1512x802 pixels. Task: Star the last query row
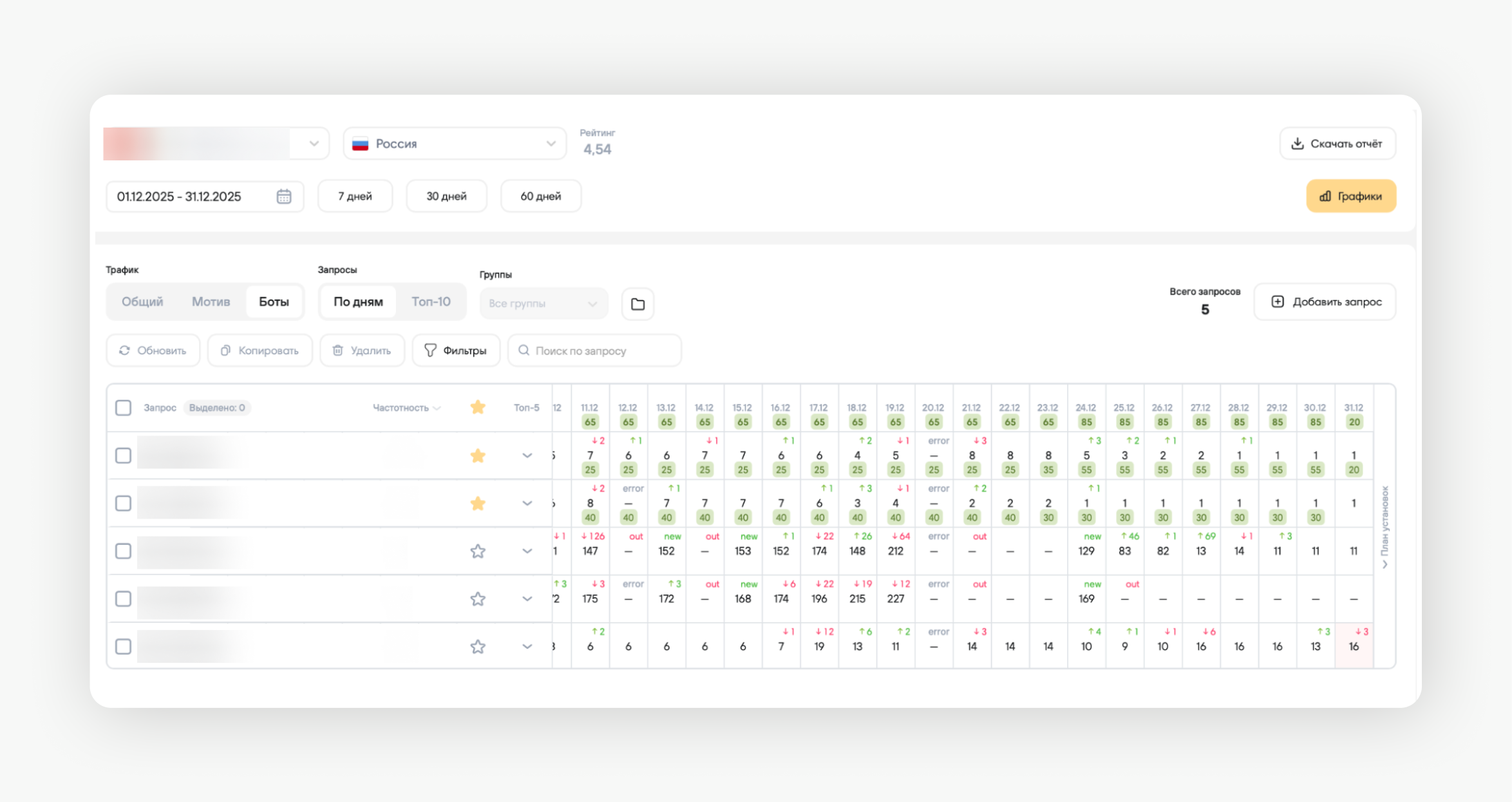pyautogui.click(x=477, y=647)
